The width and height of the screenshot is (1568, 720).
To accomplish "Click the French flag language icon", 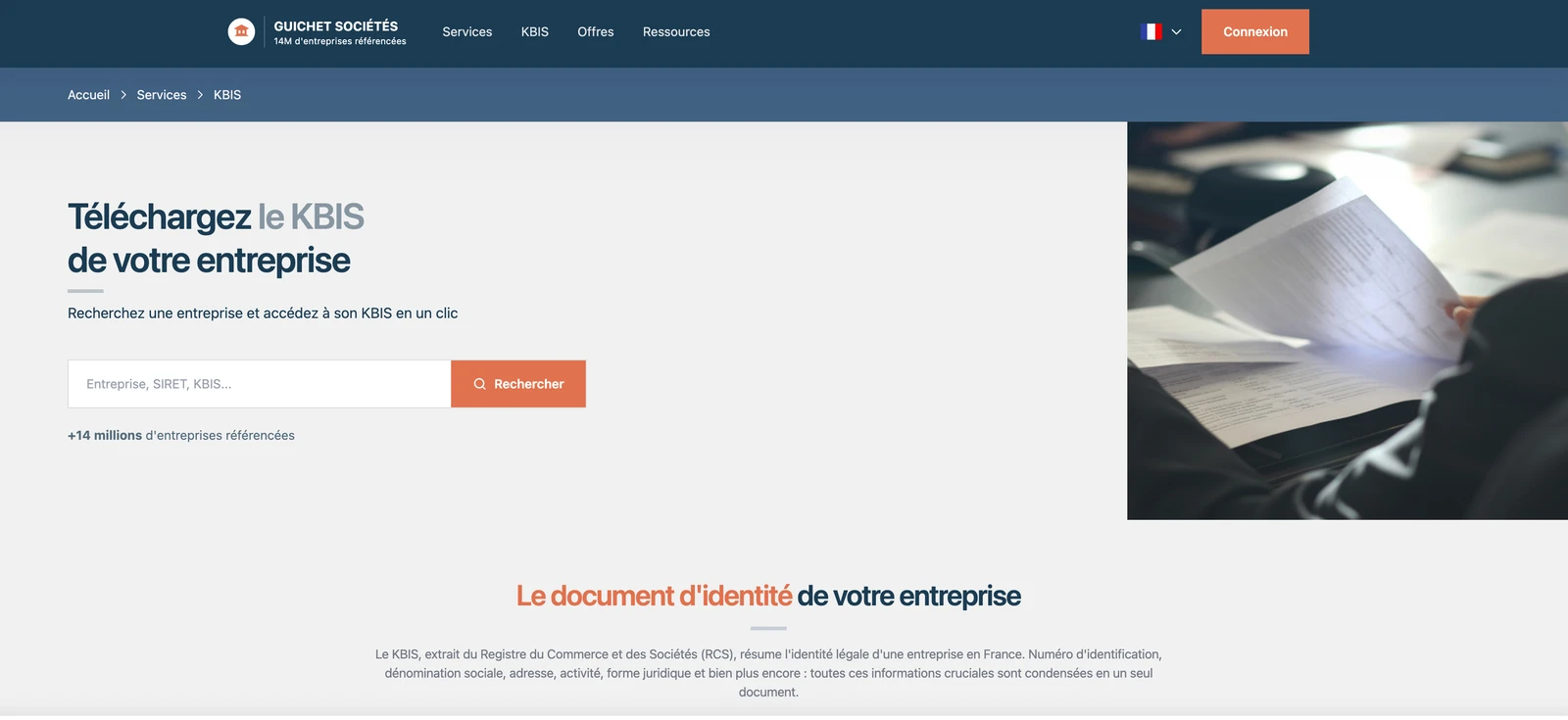I will pyautogui.click(x=1151, y=31).
